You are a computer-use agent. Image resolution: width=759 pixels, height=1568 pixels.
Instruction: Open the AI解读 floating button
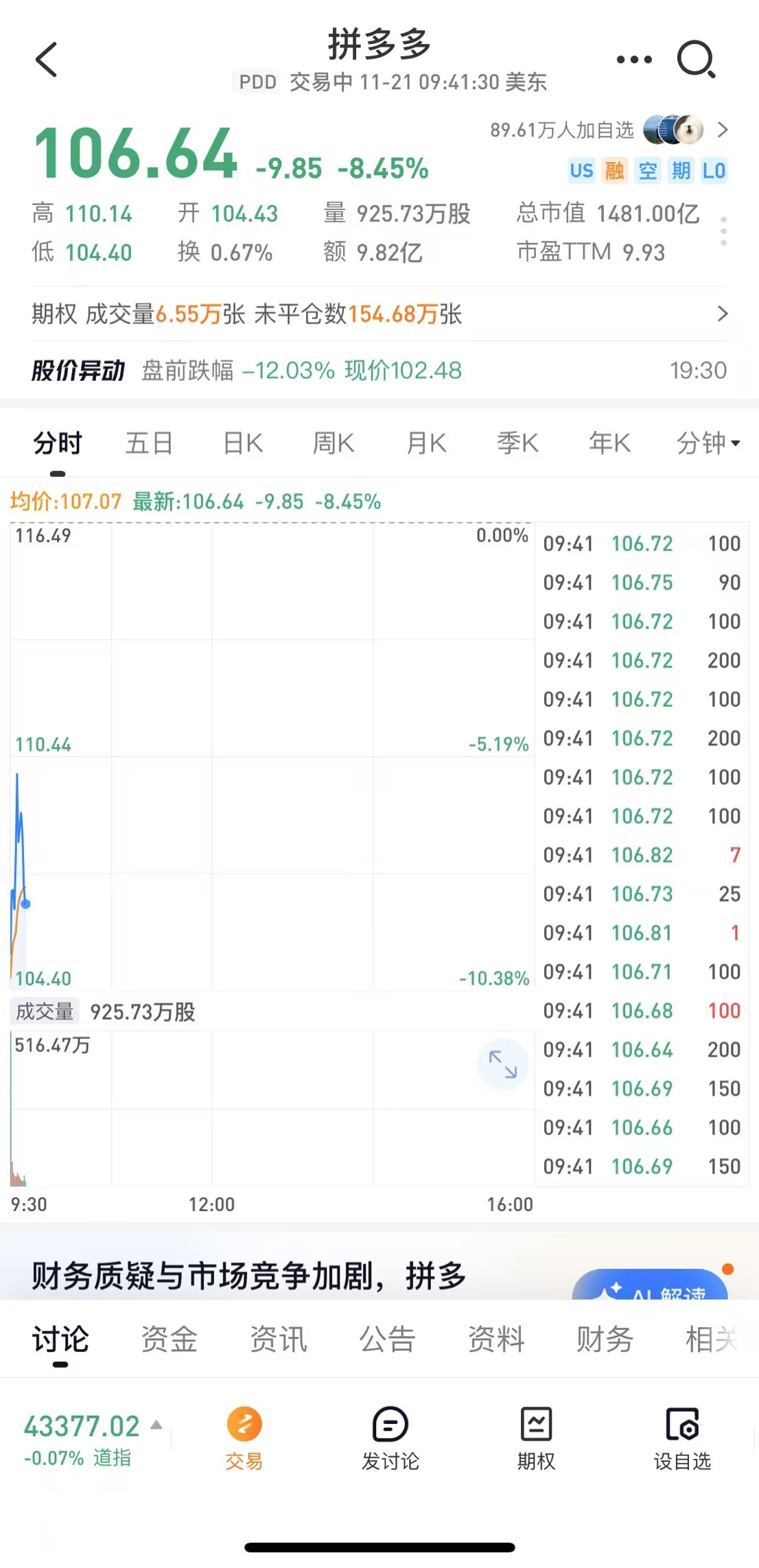[650, 1285]
